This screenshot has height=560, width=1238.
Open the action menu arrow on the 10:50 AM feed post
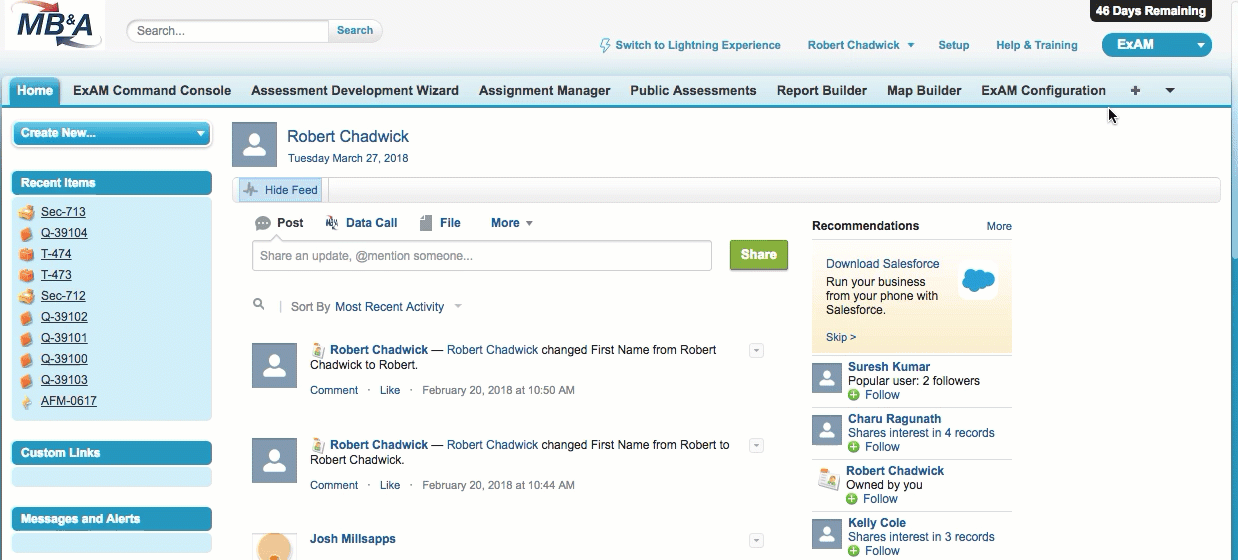756,350
